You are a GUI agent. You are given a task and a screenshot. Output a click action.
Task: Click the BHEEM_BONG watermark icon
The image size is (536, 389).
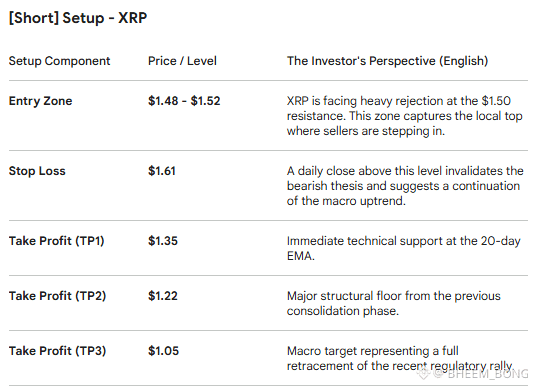[423, 374]
